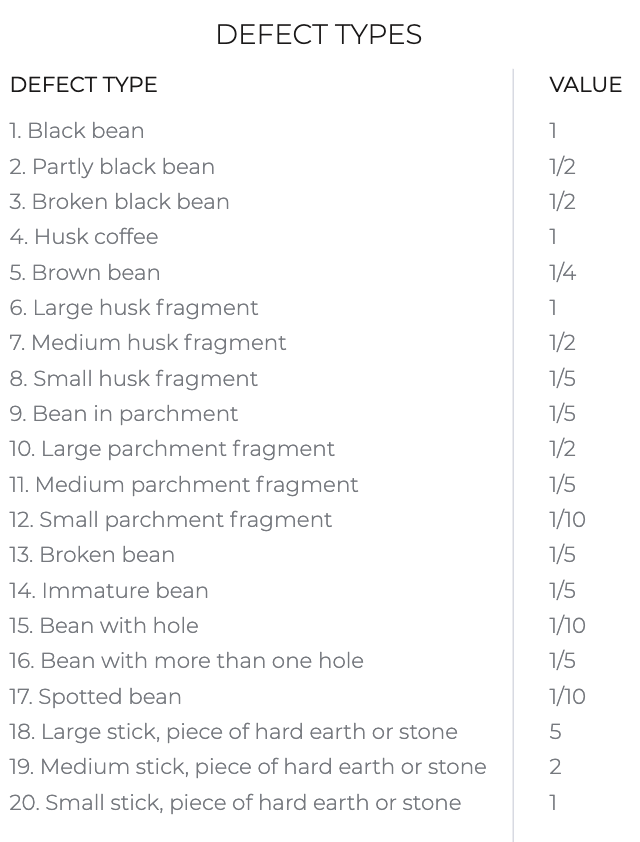Click value 5 for Large stick row

[x=555, y=731]
